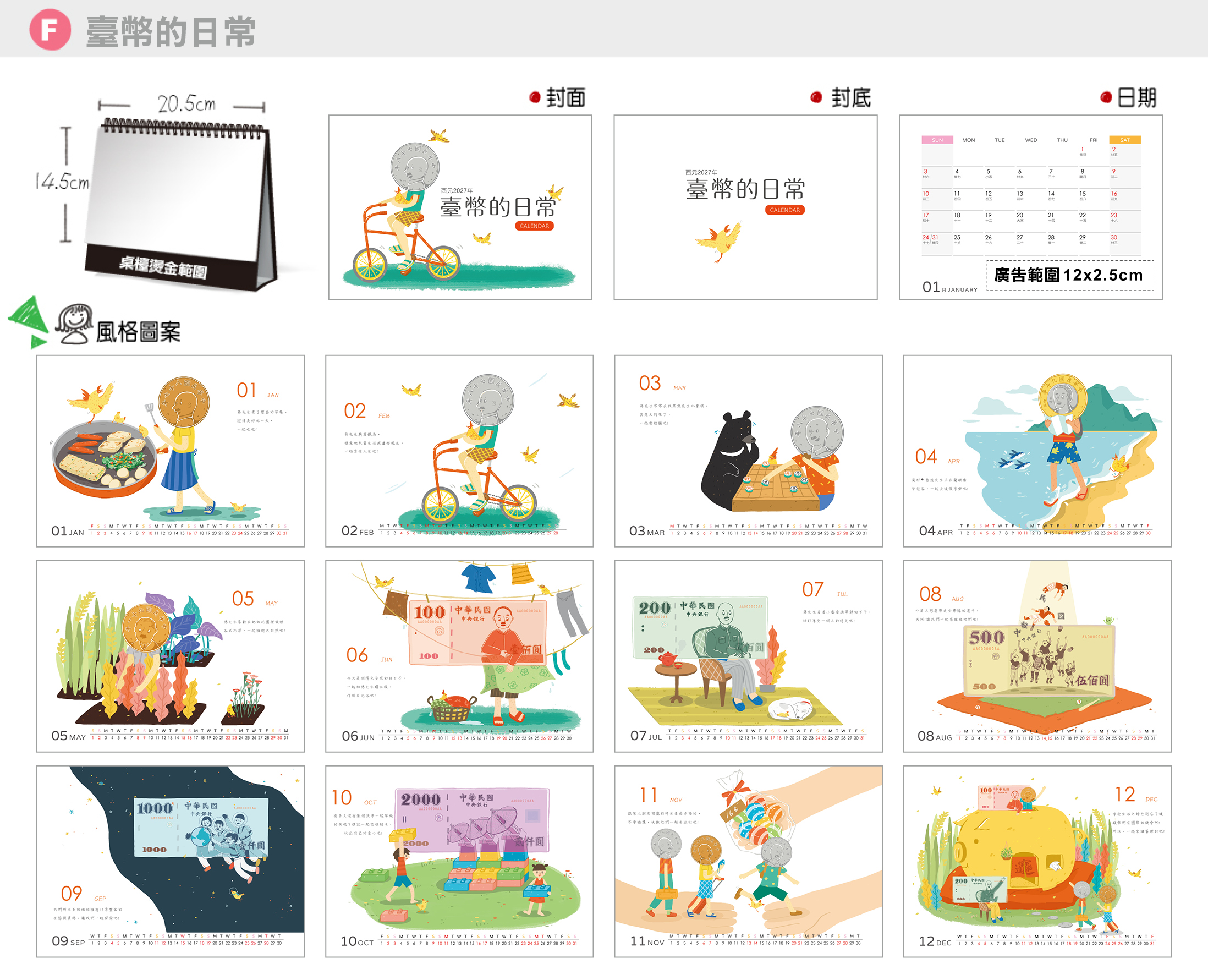Click the orange CALENDAR badge on front cover
This screenshot has width=1208, height=980.
(x=534, y=226)
